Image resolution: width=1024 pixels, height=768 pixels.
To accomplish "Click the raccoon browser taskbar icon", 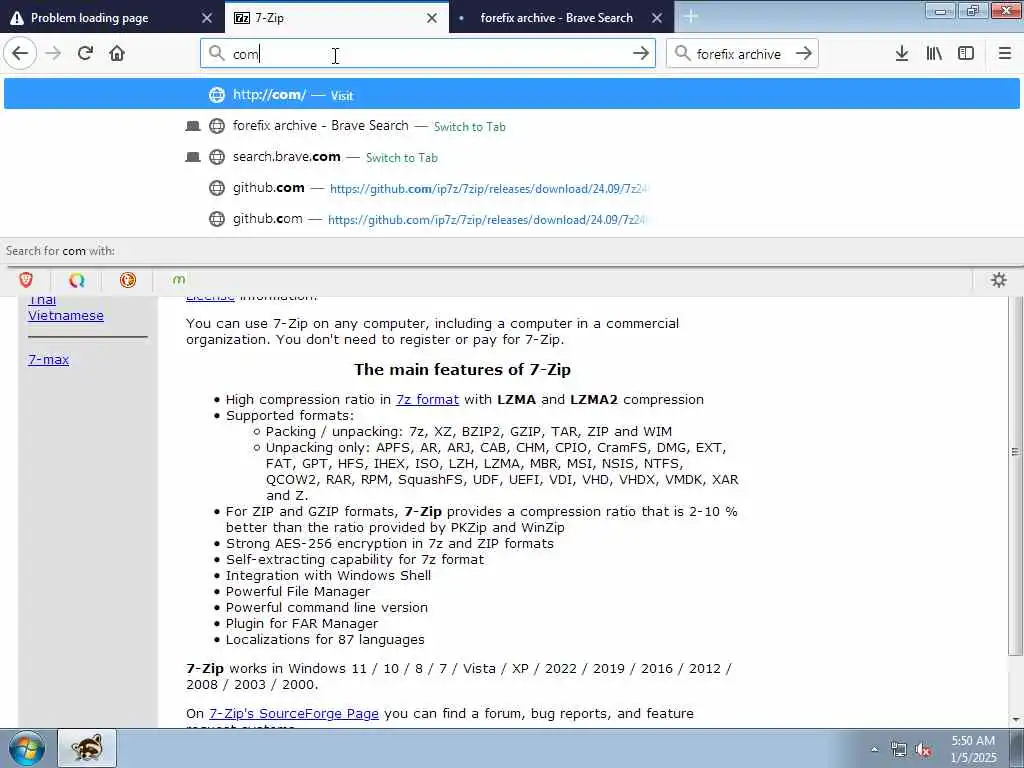I will (x=87, y=748).
